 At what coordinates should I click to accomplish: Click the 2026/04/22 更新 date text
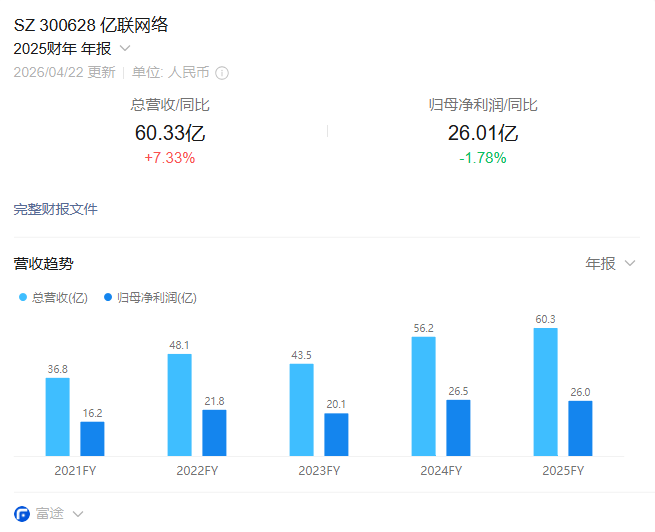64,72
